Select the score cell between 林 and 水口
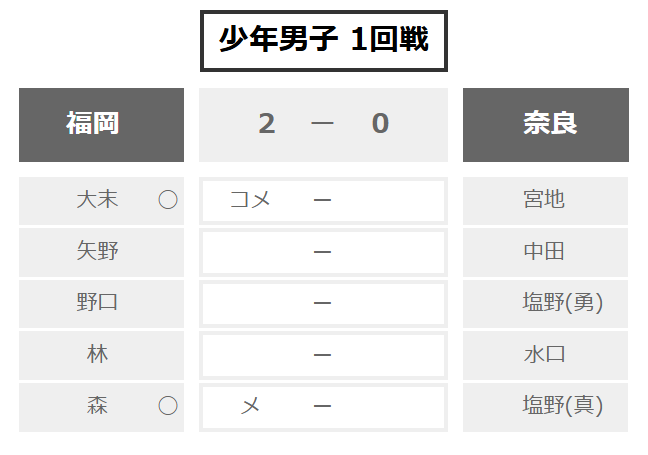The image size is (648, 455). tap(323, 354)
